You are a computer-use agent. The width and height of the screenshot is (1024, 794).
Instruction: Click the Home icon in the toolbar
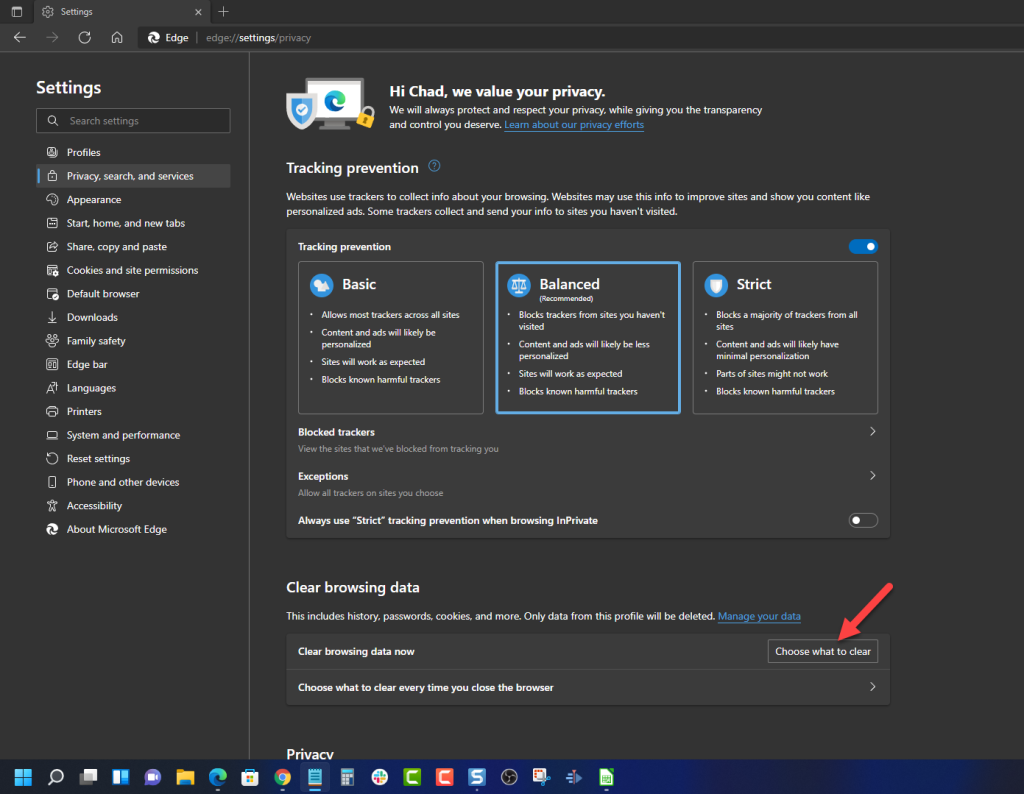click(x=117, y=37)
